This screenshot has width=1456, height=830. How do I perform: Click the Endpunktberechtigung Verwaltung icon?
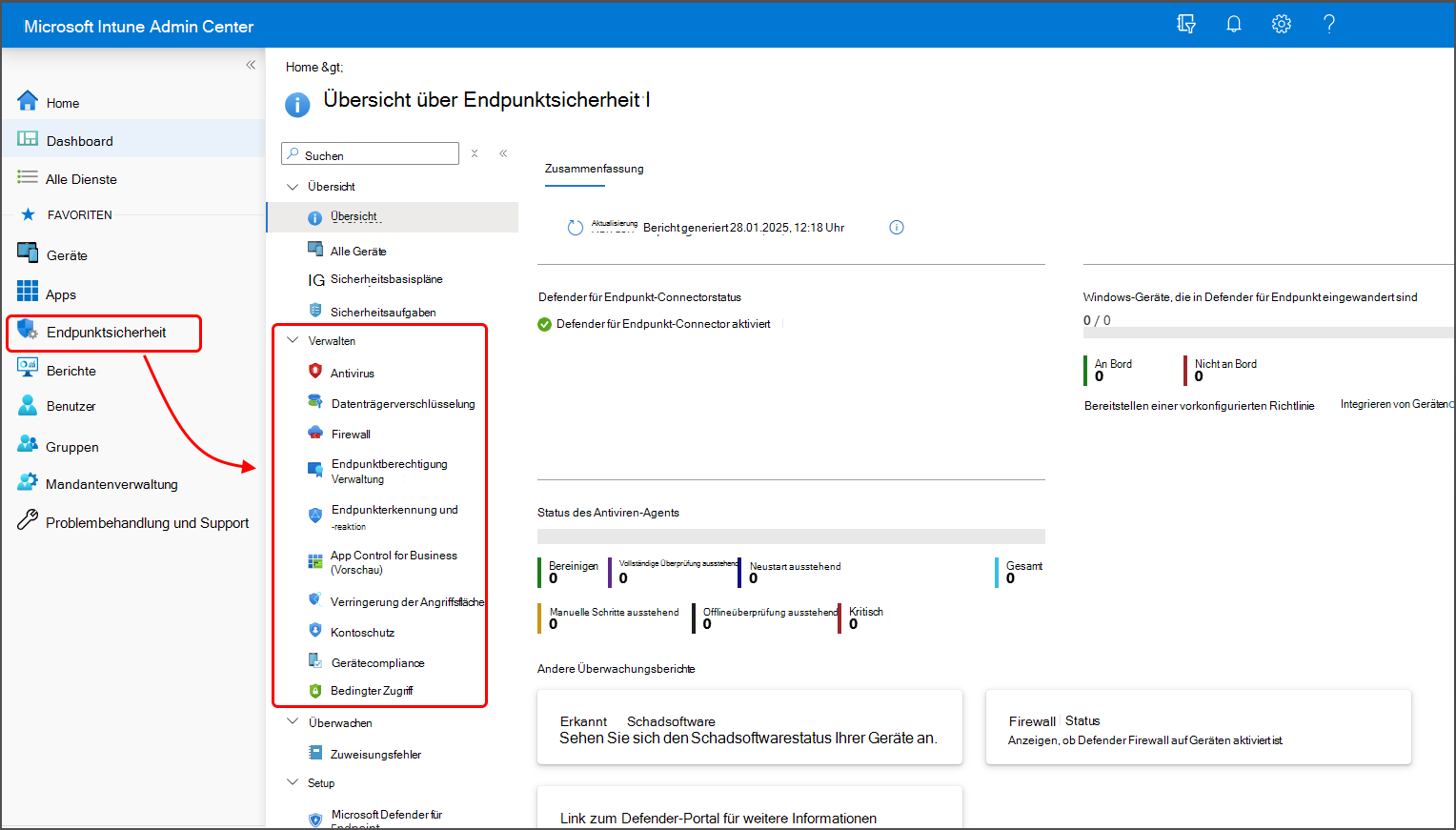[x=315, y=469]
